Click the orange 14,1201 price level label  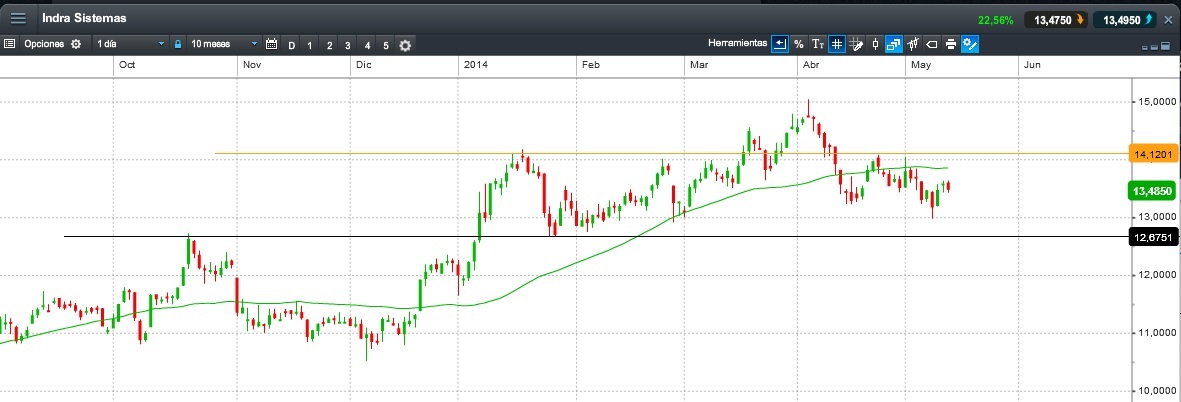(1153, 154)
